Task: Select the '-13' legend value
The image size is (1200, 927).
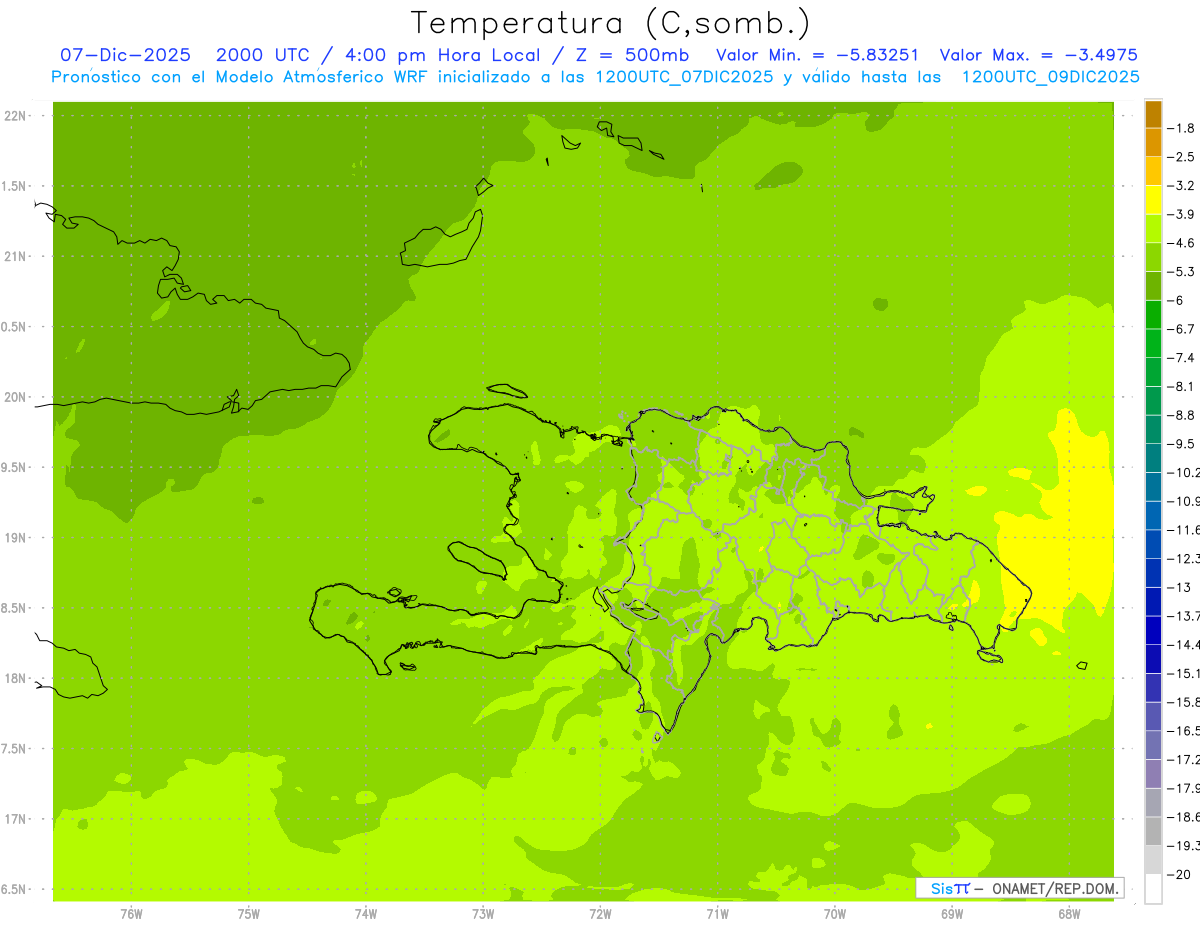Action: (1180, 587)
